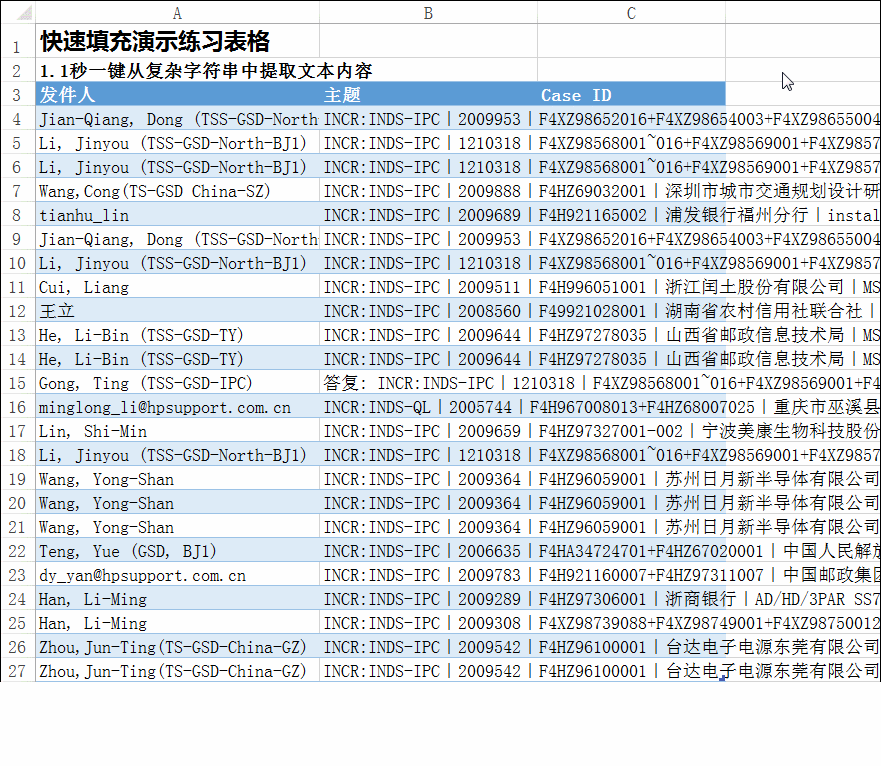Select row header 15
Viewport: 881px width, 766px height.
pyautogui.click(x=17, y=383)
